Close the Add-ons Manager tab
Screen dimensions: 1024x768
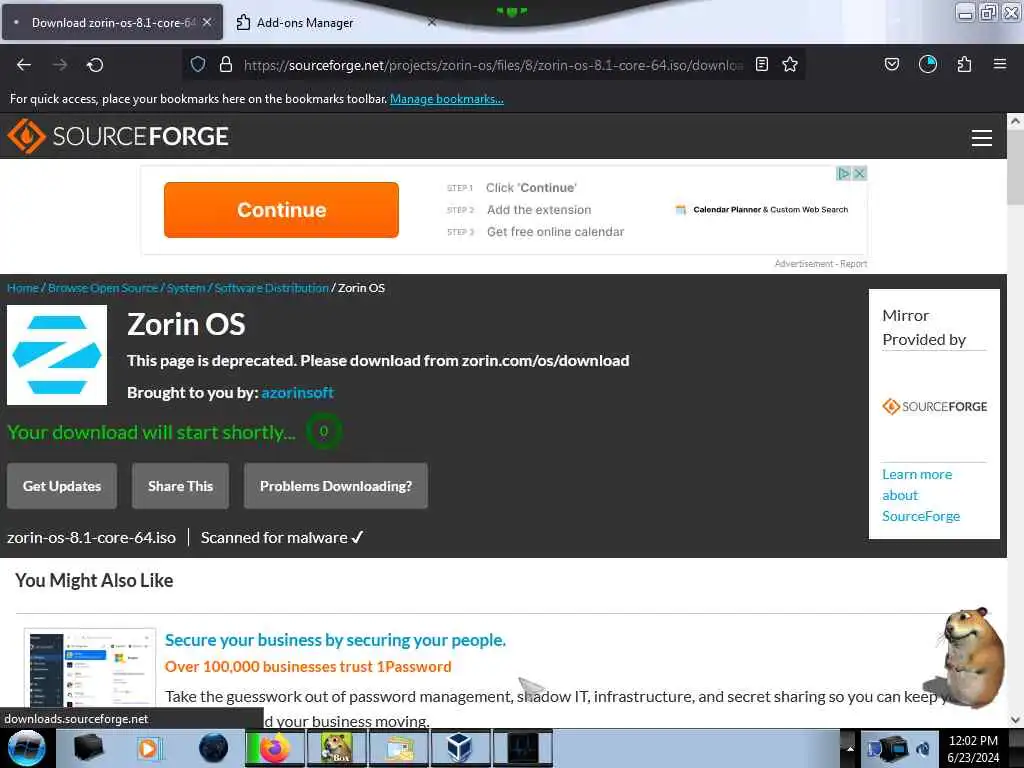pos(431,22)
